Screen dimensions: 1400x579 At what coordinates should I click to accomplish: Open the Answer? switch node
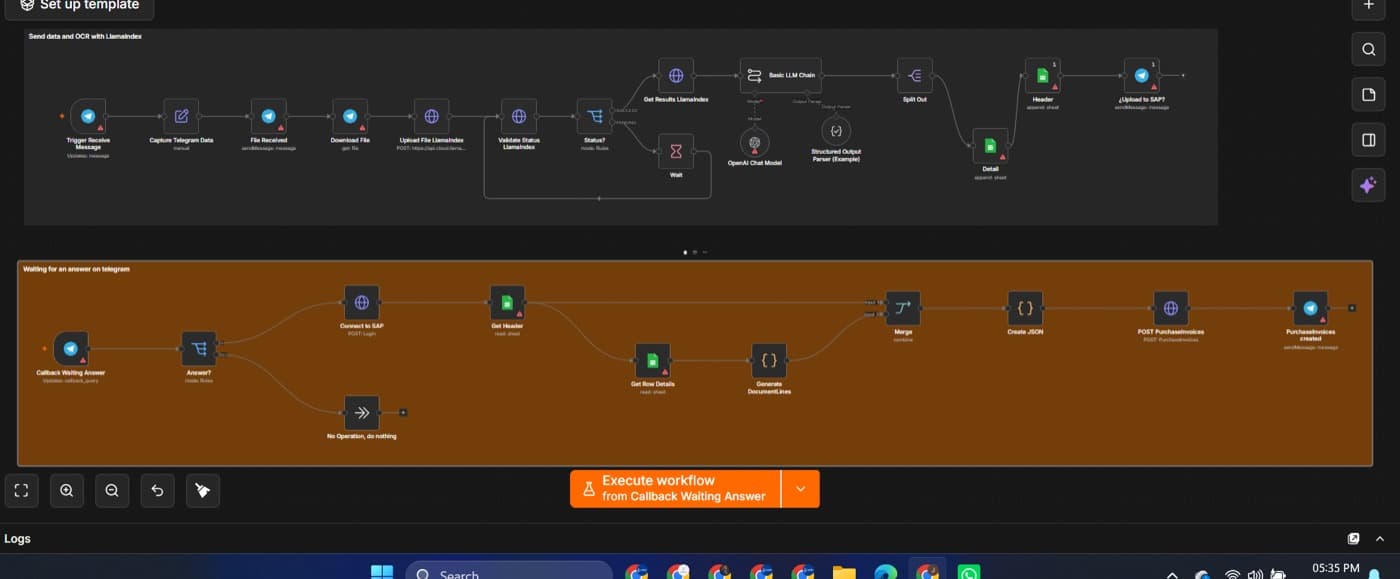click(199, 349)
